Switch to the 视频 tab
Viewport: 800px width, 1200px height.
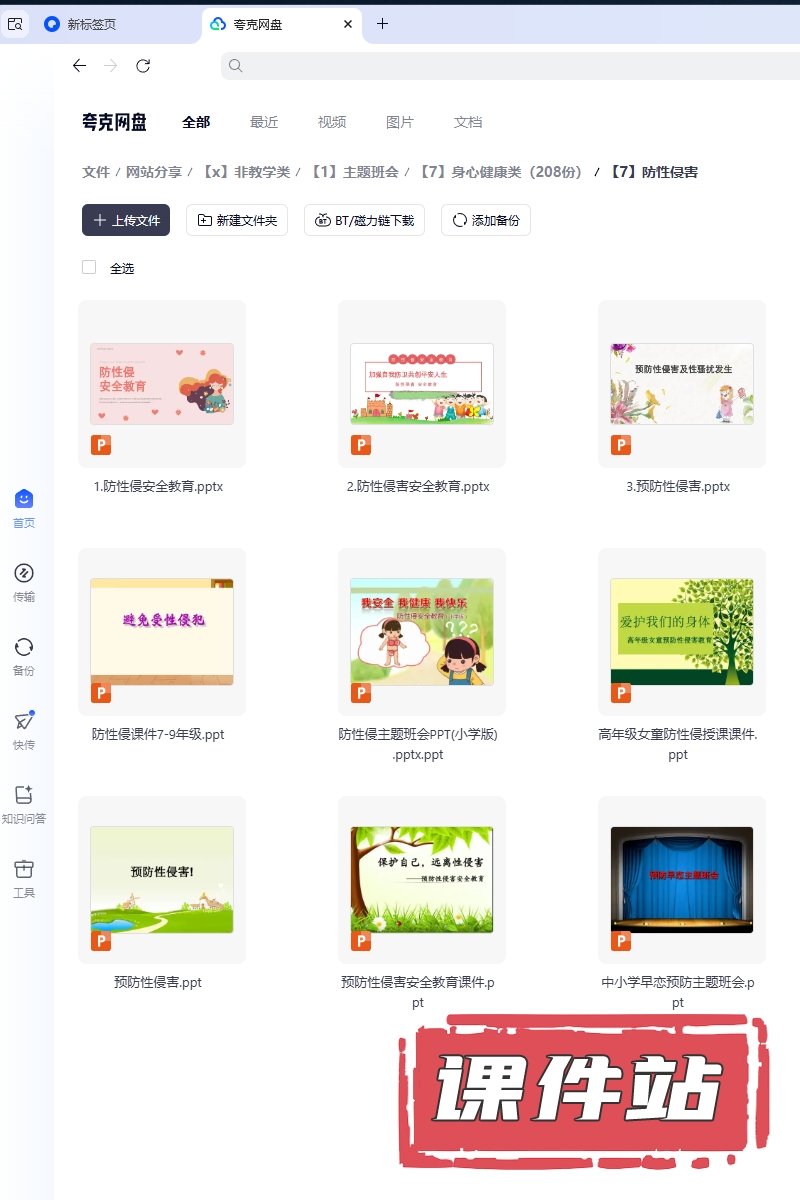click(x=332, y=122)
